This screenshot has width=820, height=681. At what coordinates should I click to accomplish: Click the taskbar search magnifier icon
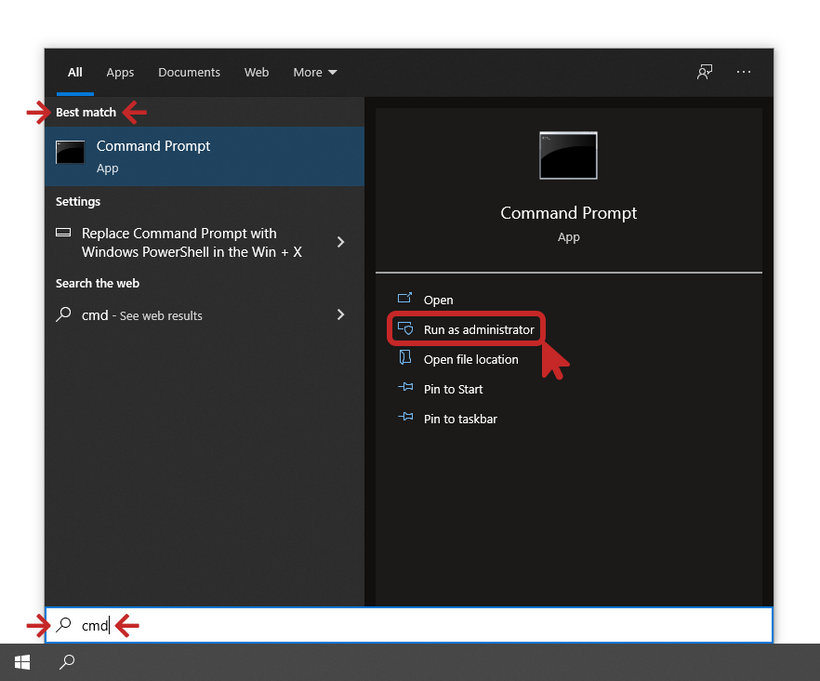pyautogui.click(x=67, y=662)
